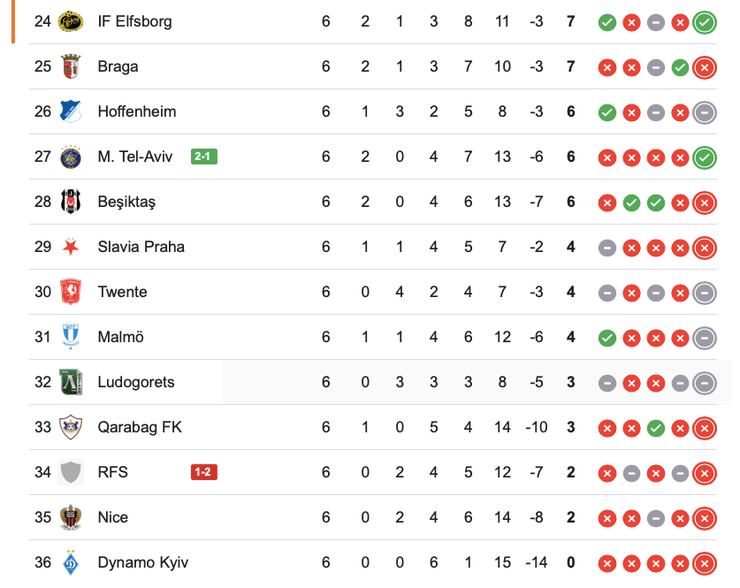This screenshot has width=740, height=588.
Task: Select the RFS grey shield logo
Action: tap(70, 472)
